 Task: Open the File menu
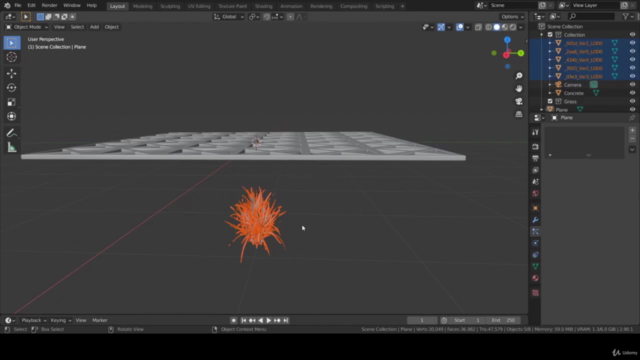click(x=18, y=5)
